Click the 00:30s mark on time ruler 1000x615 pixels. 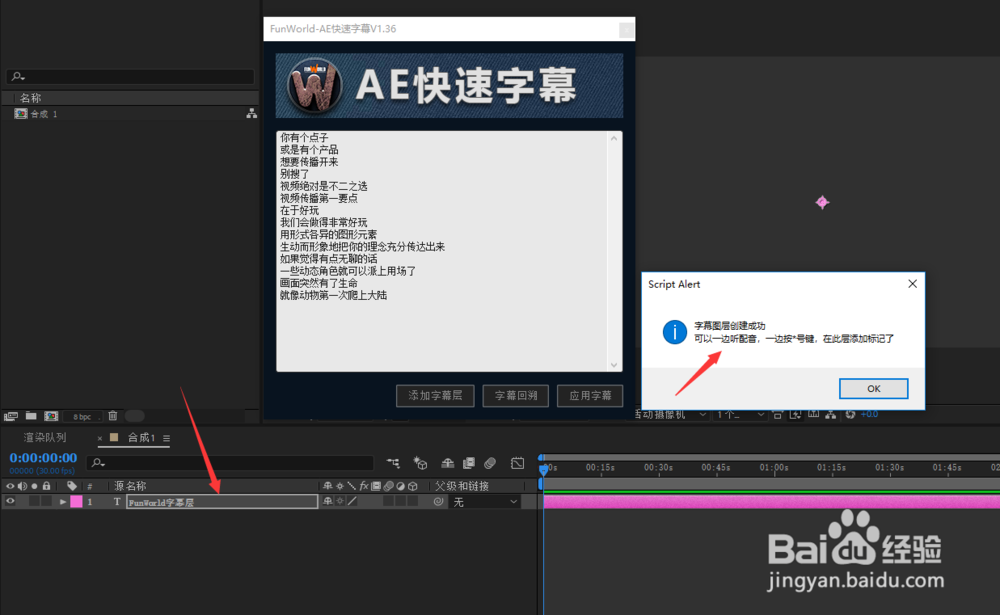point(658,468)
